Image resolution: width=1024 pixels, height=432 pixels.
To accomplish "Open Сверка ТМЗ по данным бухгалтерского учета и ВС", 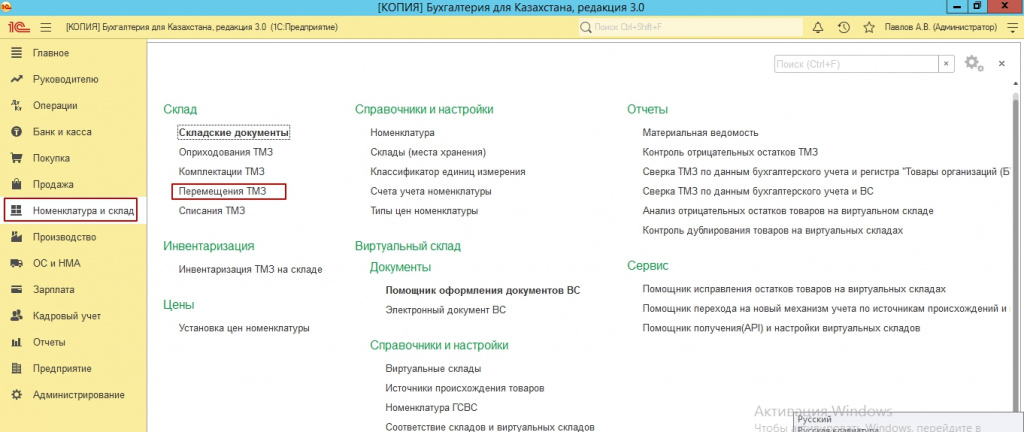I will click(x=758, y=191).
